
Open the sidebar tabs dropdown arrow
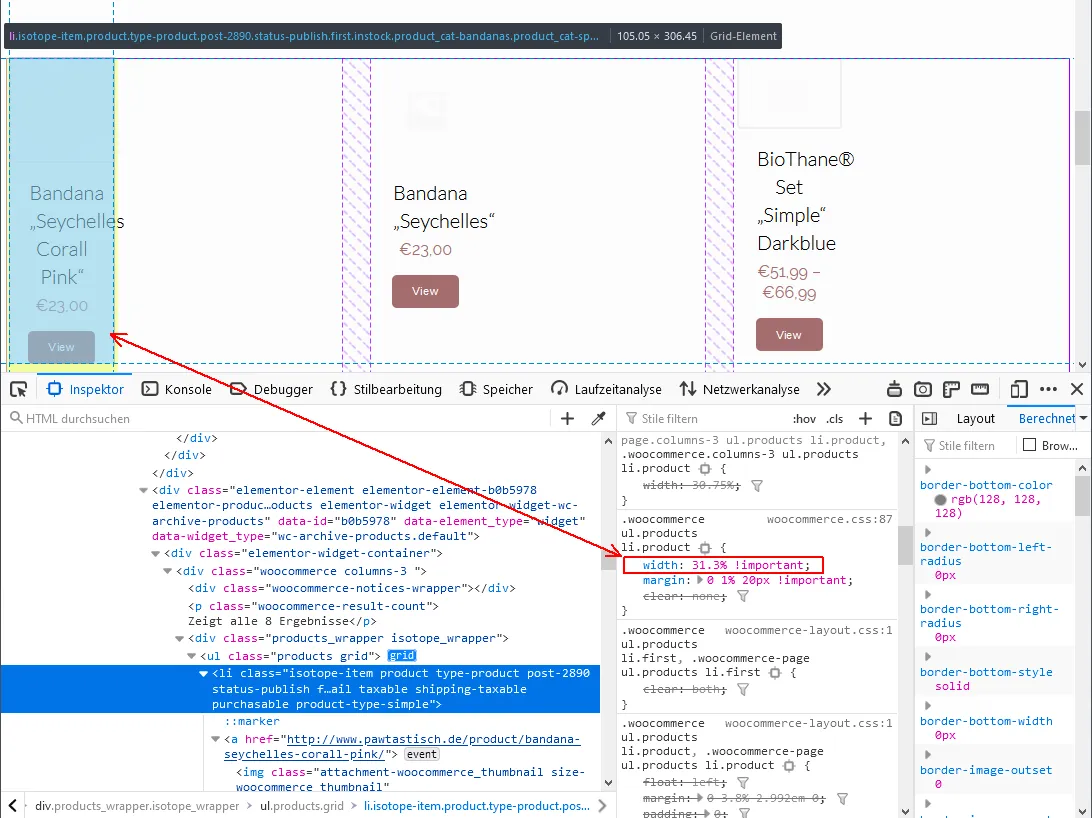click(1084, 418)
